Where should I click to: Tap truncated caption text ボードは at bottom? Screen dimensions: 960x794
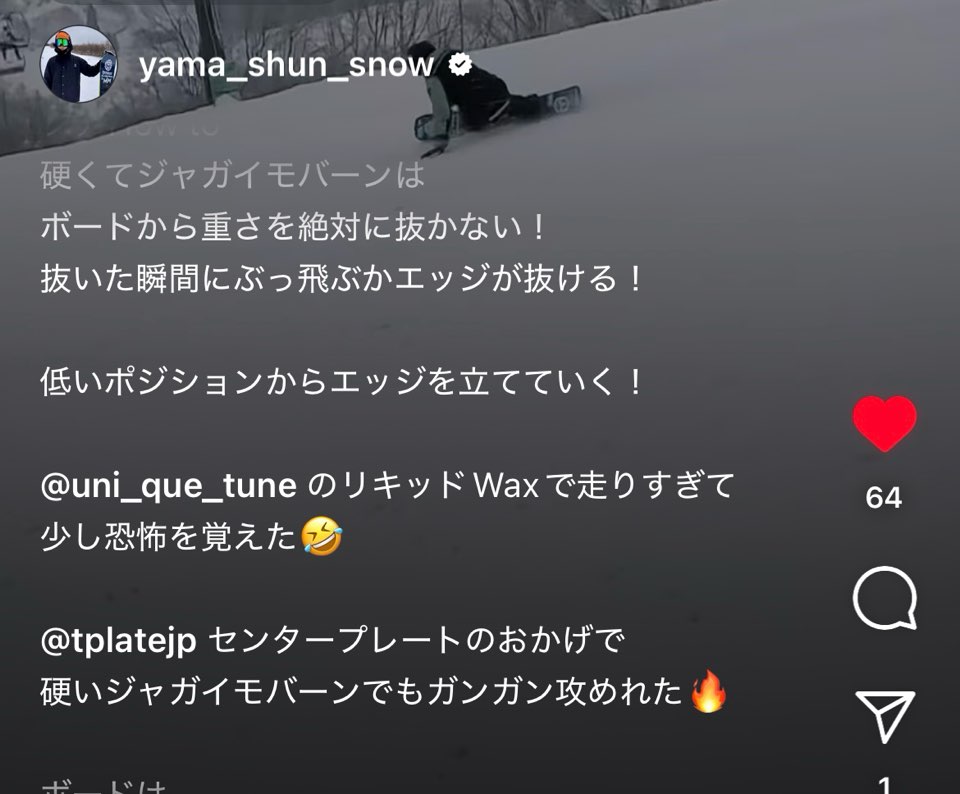103,786
